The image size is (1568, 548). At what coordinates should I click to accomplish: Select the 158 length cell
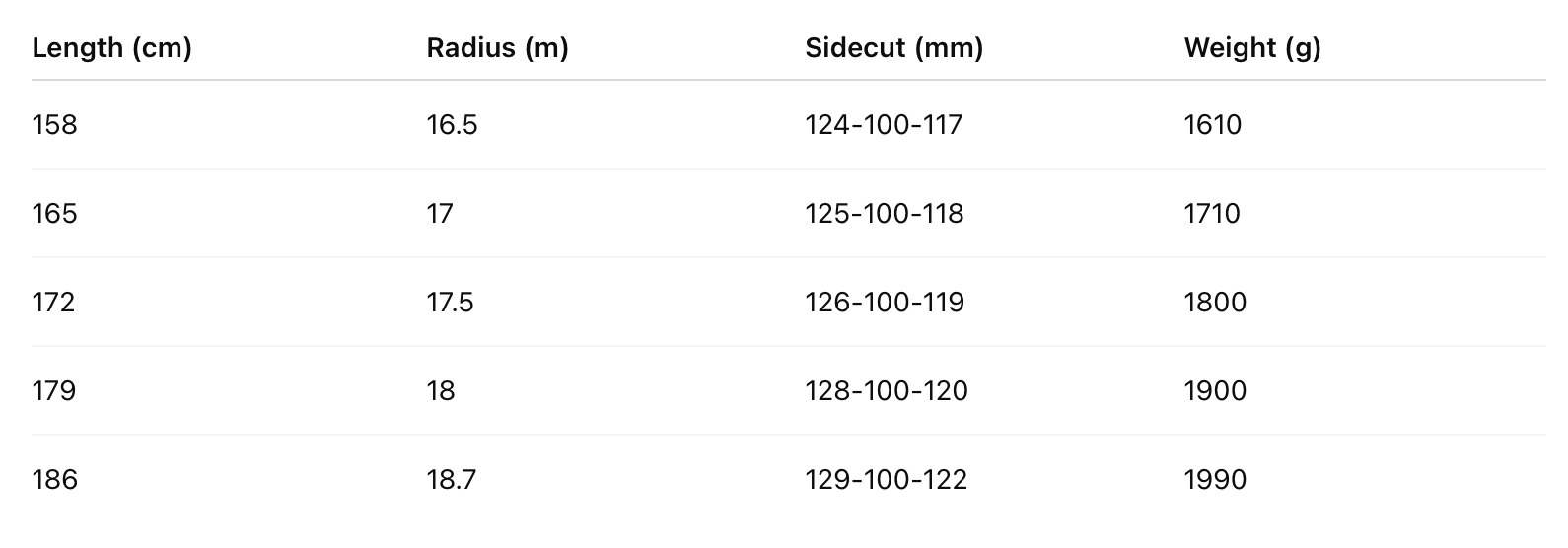54,125
